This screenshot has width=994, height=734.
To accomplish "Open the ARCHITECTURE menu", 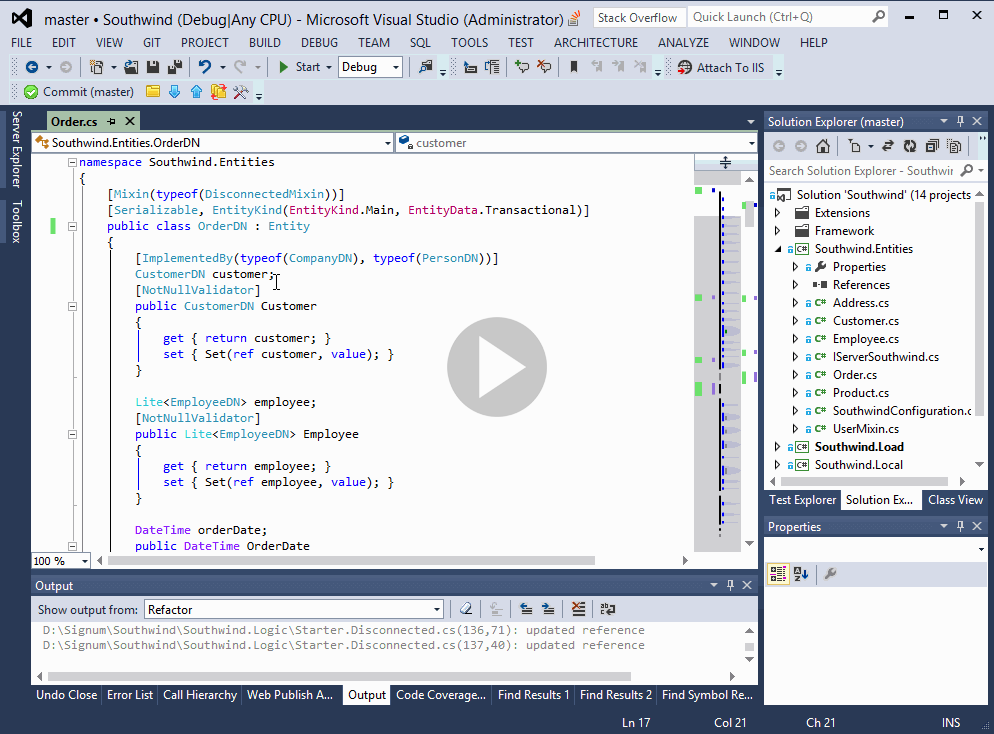I will coord(595,43).
